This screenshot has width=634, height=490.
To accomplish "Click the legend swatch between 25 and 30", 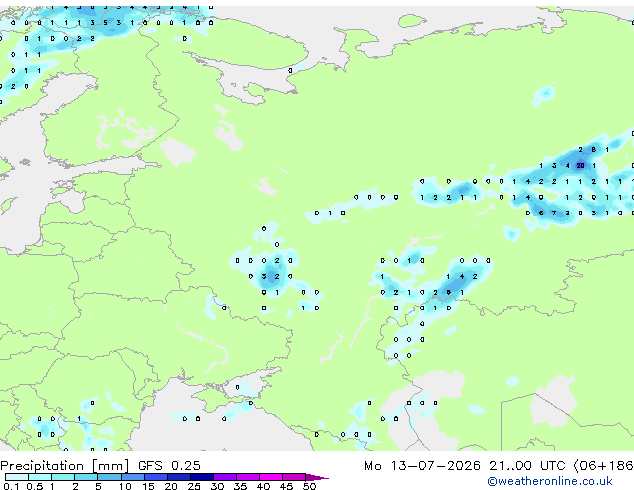I will pyautogui.click(x=201, y=477).
